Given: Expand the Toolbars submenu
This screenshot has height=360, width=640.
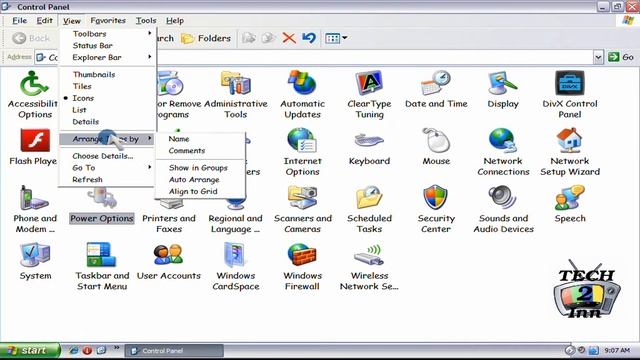Looking at the screenshot, I should [108, 33].
